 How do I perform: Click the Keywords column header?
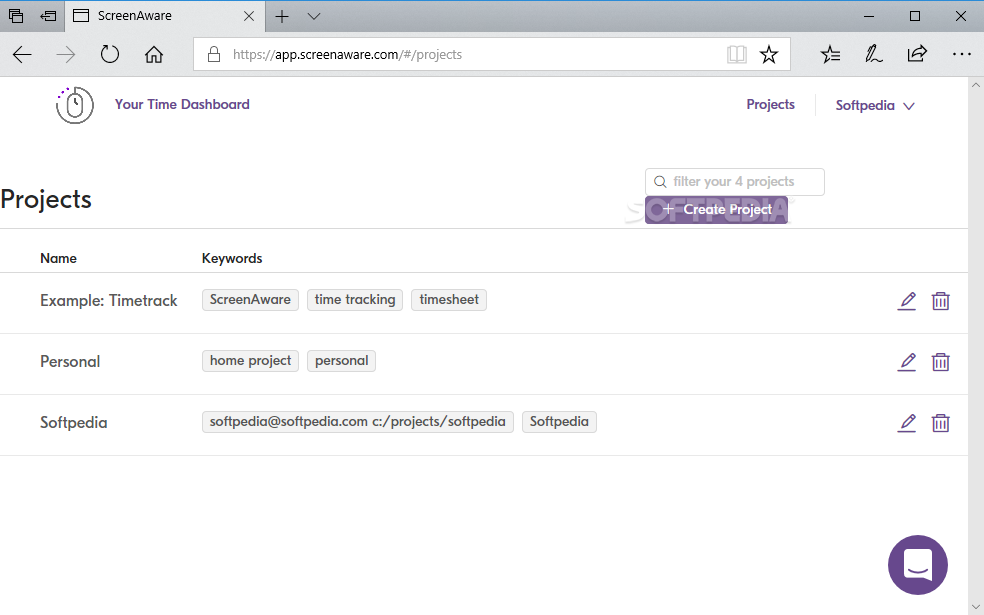click(232, 259)
